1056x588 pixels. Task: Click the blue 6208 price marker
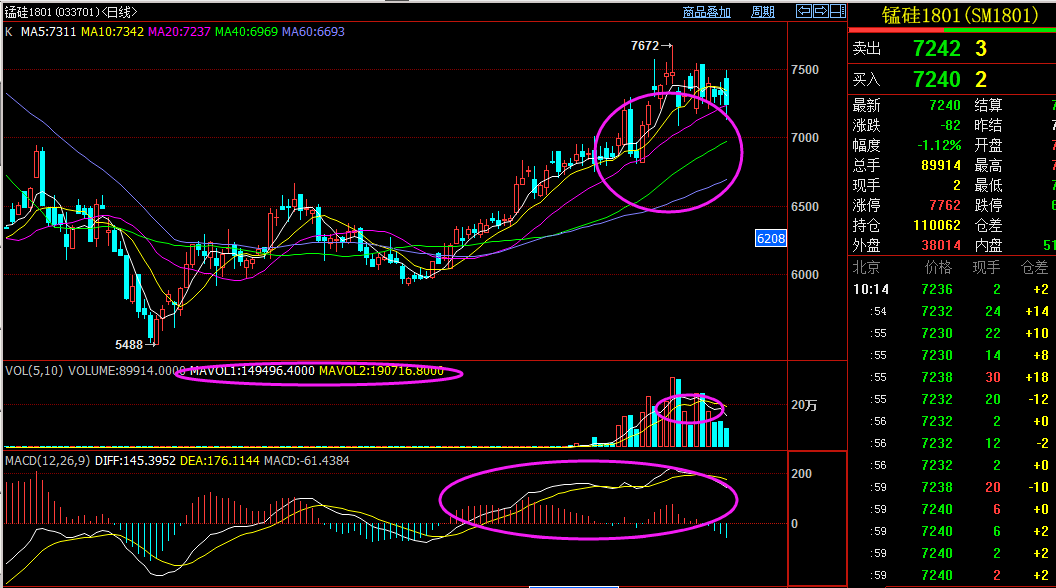771,238
